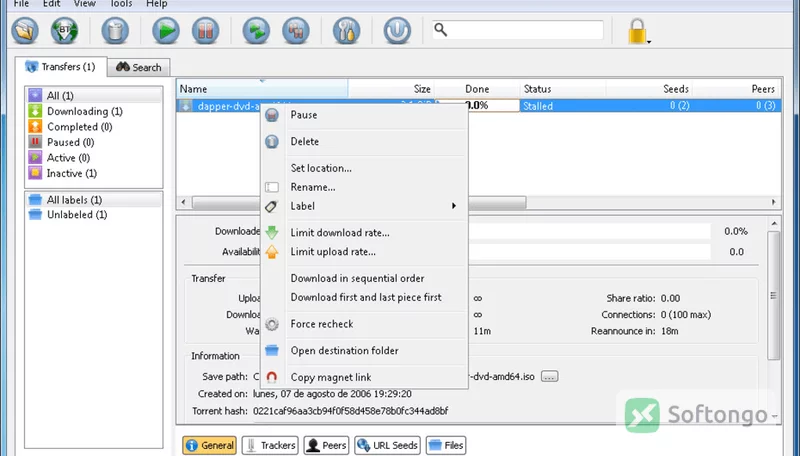Open the Peers details tab
The height and width of the screenshot is (456, 800).
327,445
